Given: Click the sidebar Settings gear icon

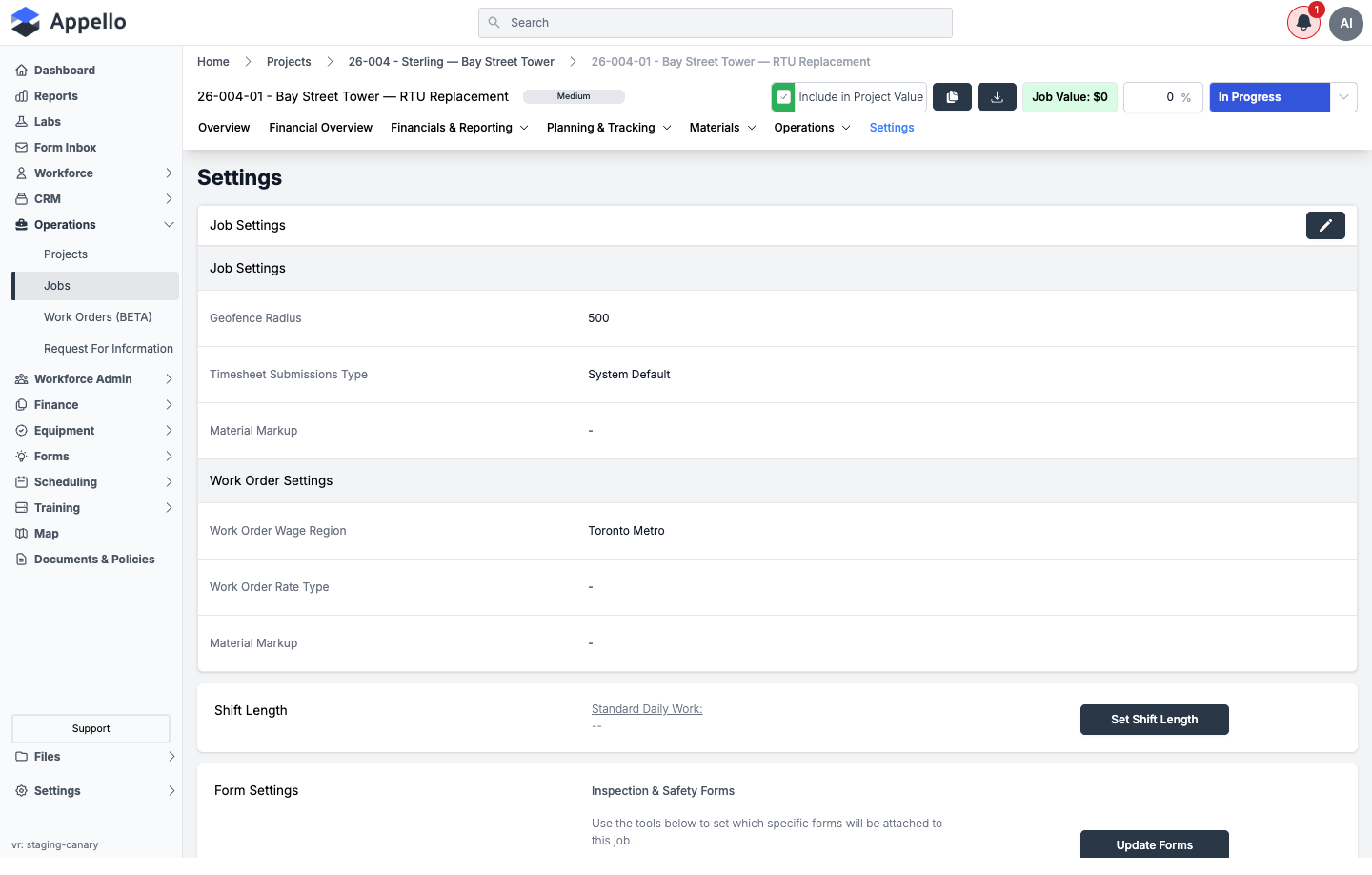Looking at the screenshot, I should (21, 791).
